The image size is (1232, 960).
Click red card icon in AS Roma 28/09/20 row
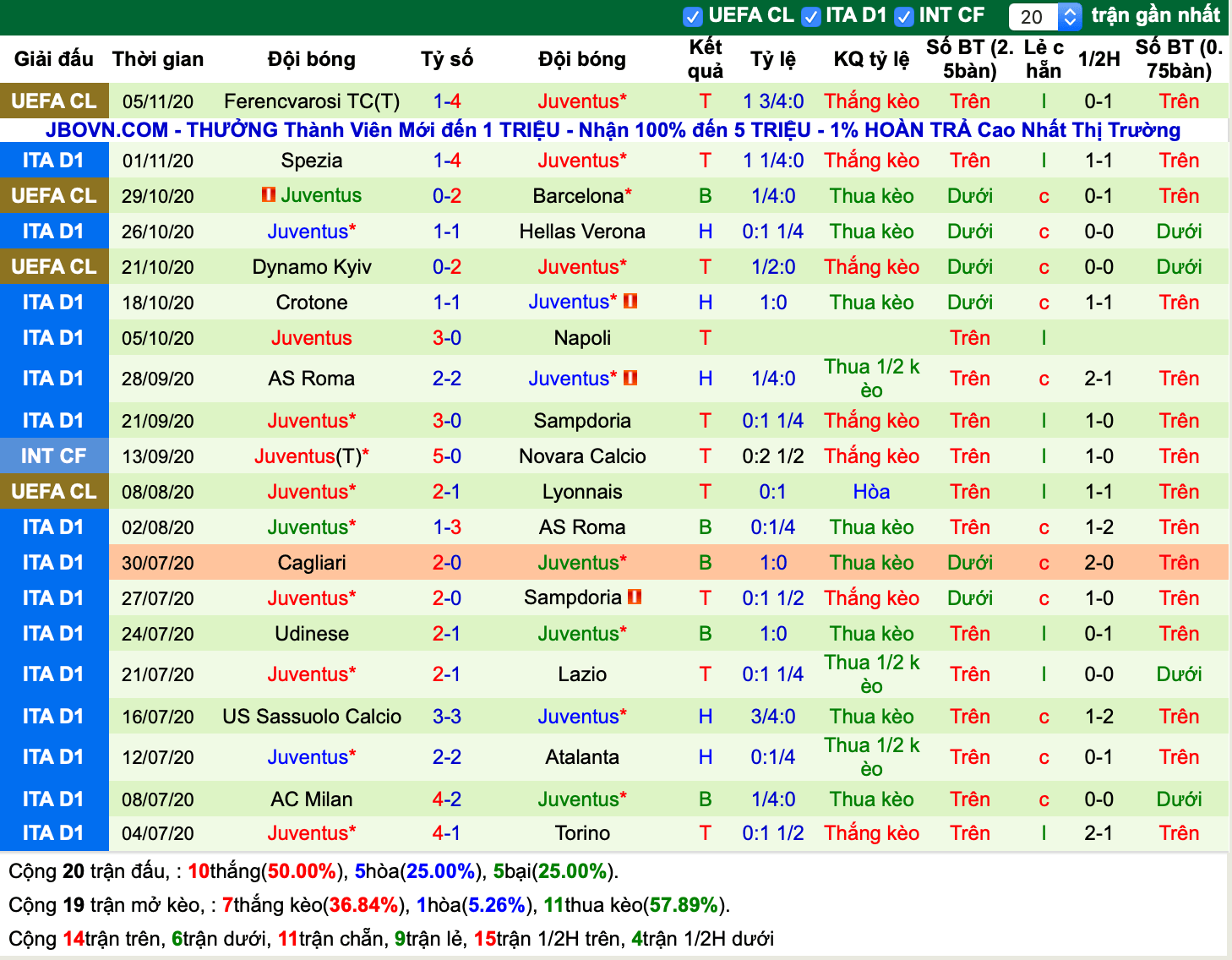630,379
